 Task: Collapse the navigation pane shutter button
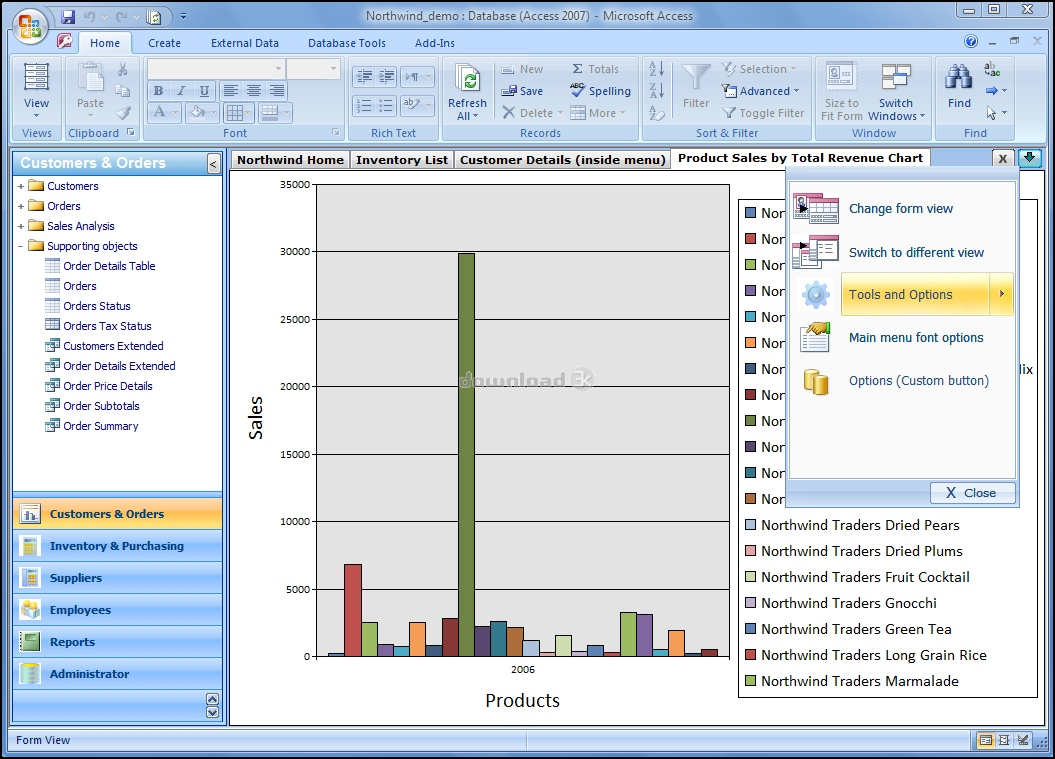tap(213, 164)
